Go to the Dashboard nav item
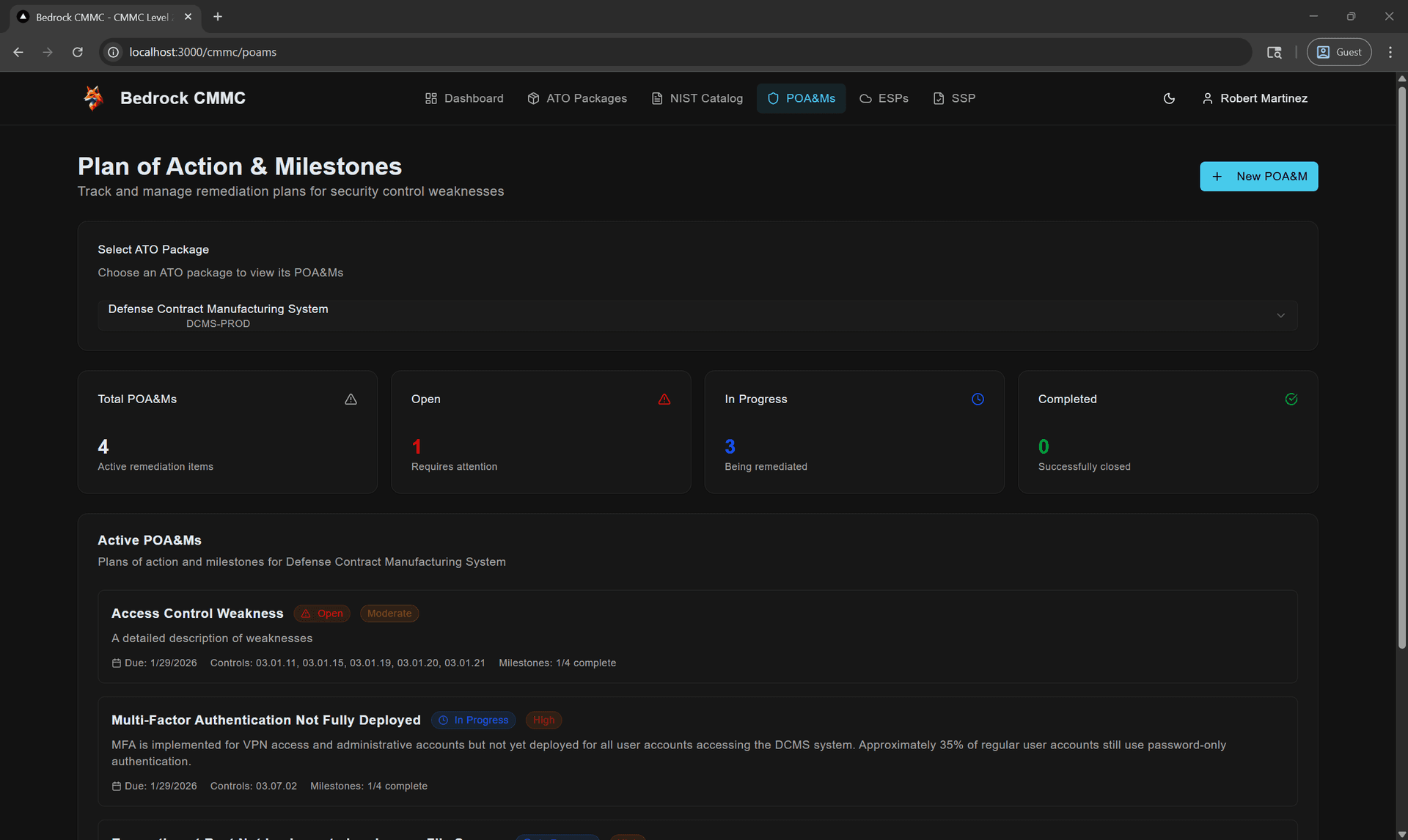The image size is (1408, 840). [464, 98]
